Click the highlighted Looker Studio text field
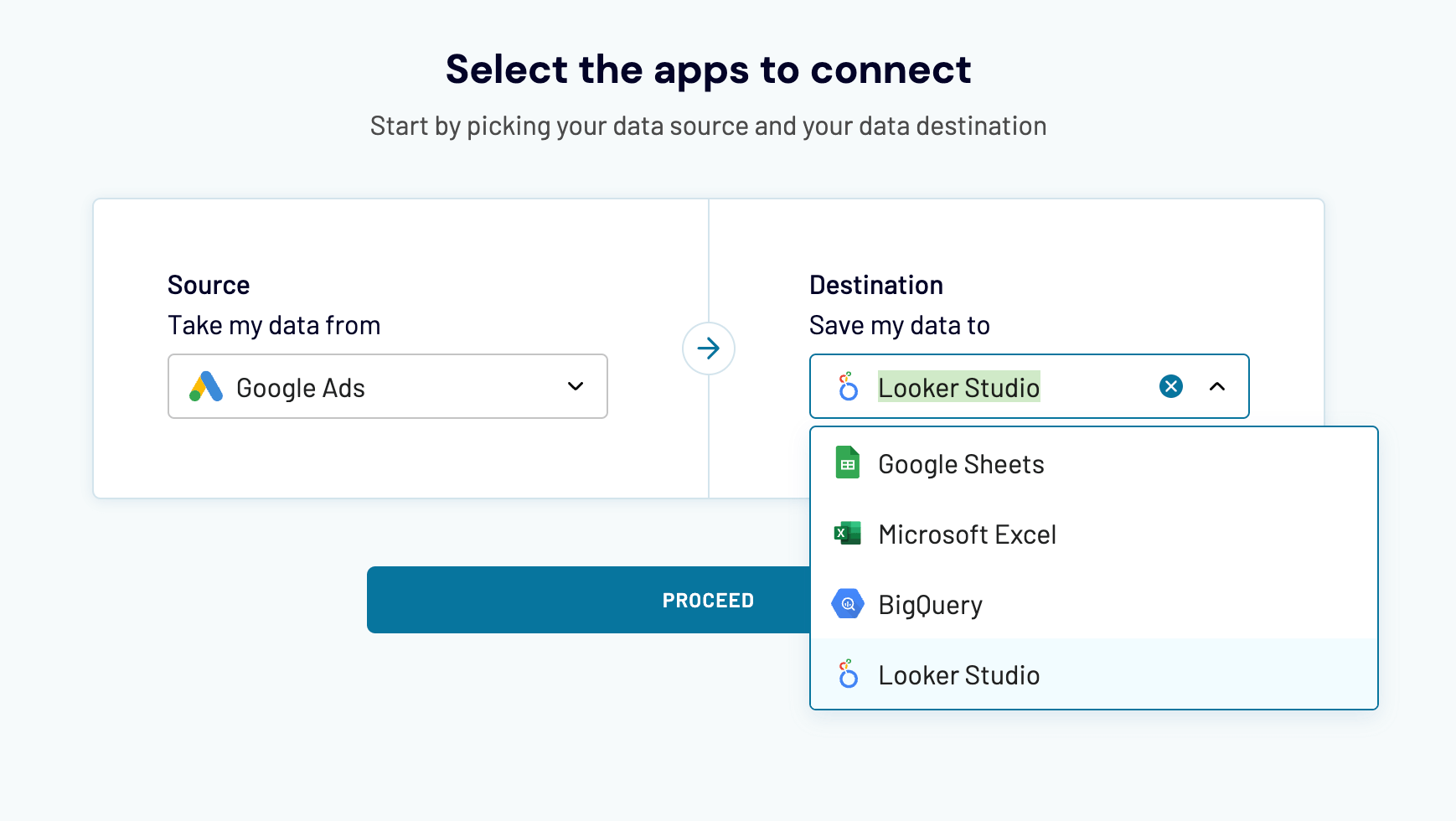 (958, 386)
